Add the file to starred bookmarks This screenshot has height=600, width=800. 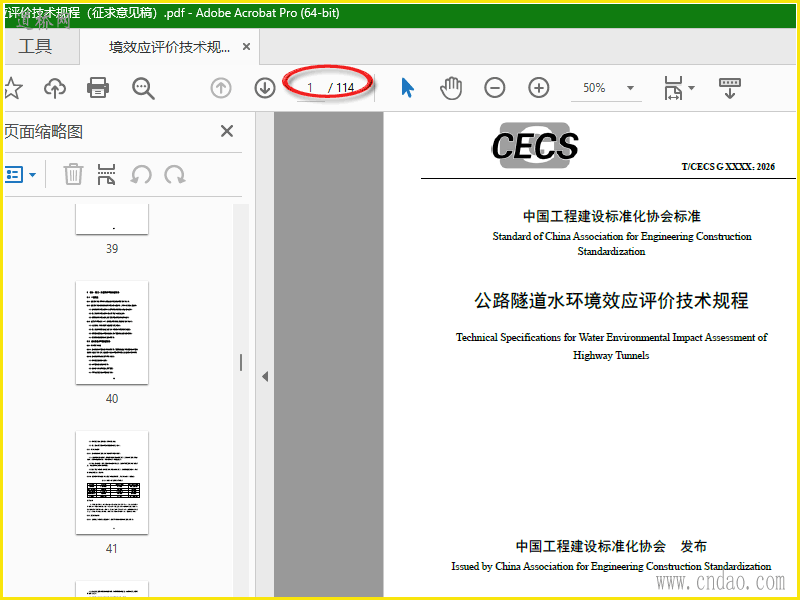(x=12, y=88)
